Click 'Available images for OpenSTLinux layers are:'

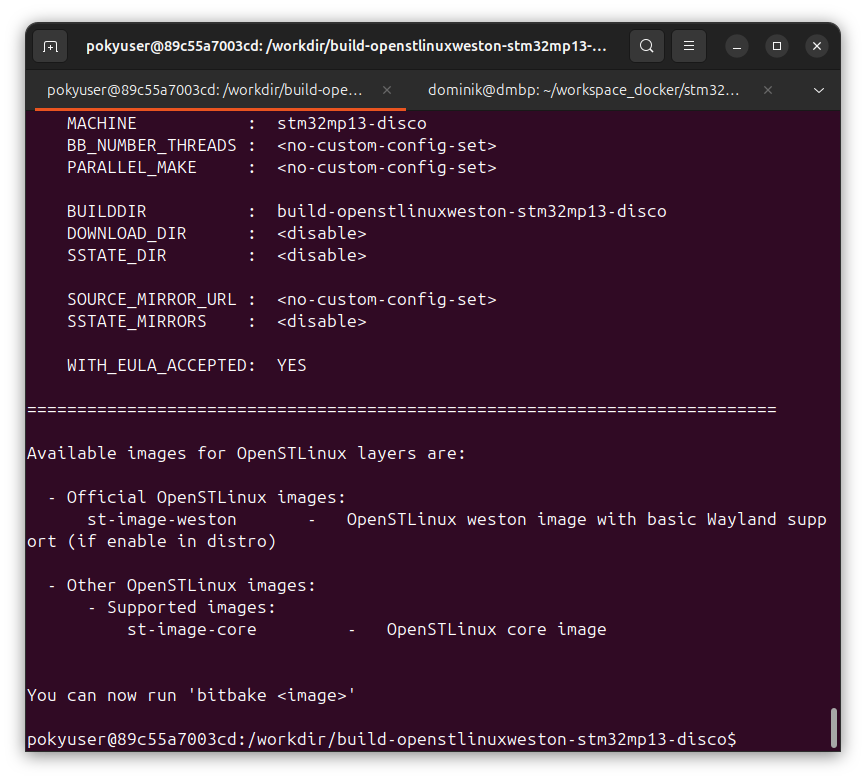click(x=246, y=454)
